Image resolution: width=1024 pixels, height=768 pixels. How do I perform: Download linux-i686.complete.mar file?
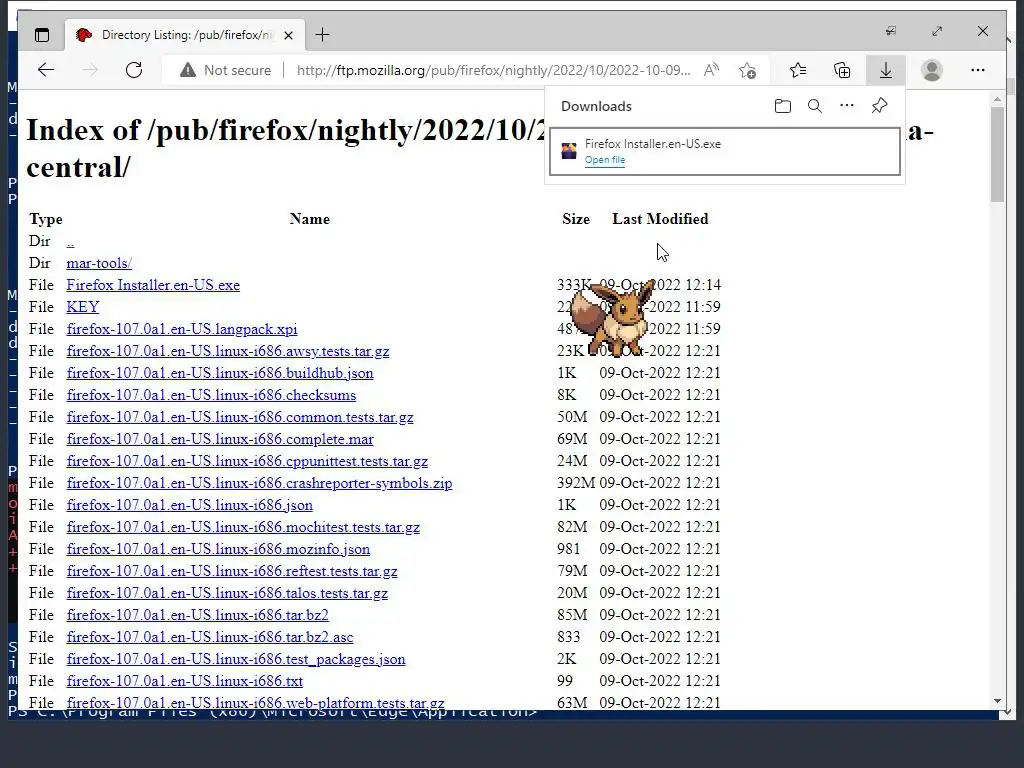coord(220,439)
